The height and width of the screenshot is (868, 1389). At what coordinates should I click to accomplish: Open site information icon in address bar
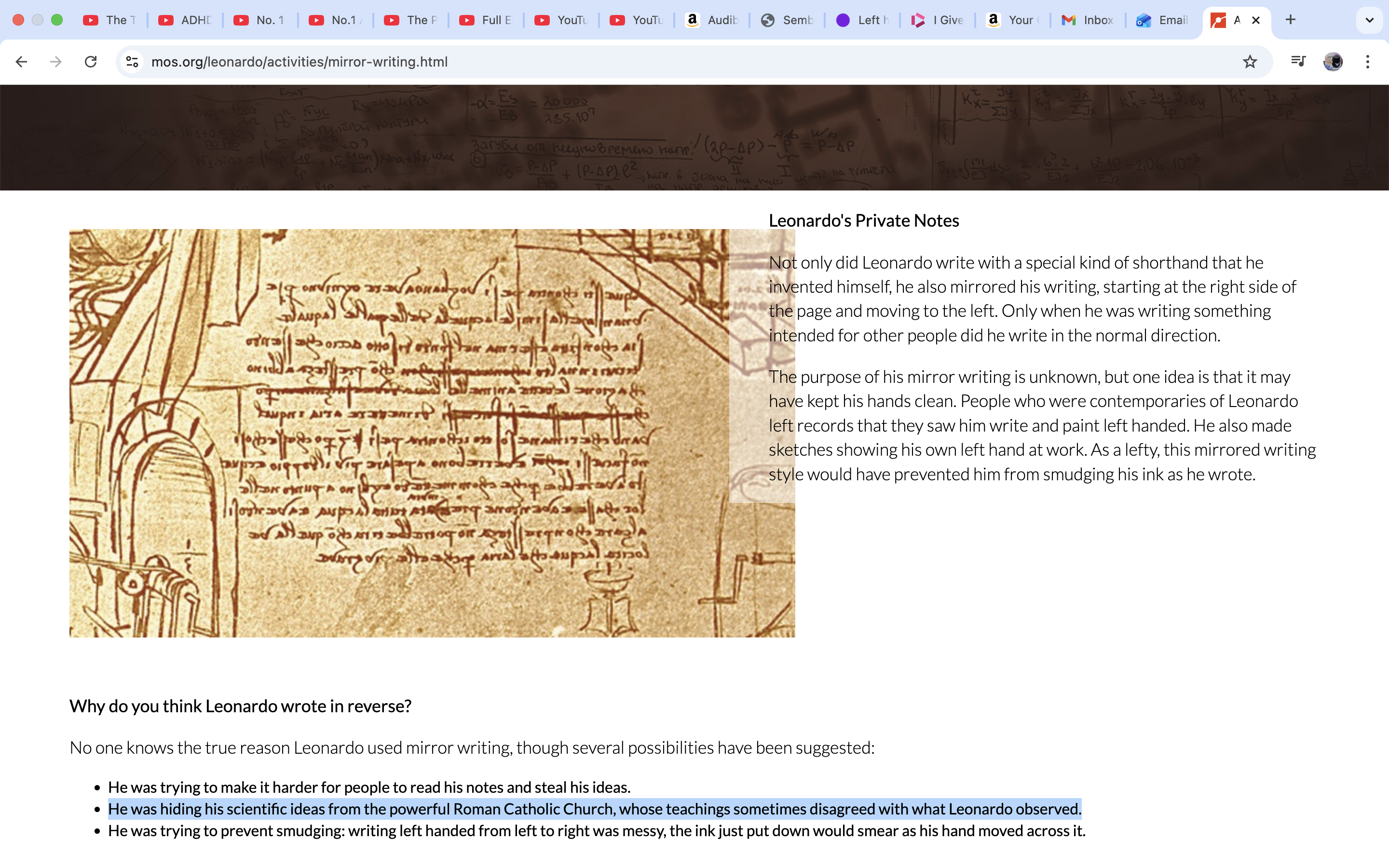coord(133,61)
